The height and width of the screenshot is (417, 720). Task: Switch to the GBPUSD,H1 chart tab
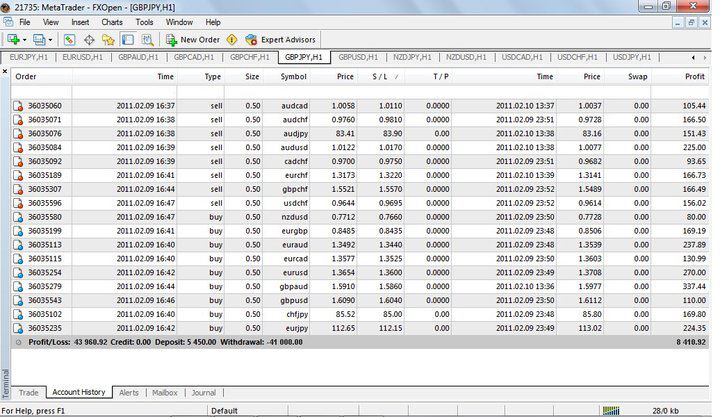pyautogui.click(x=358, y=57)
